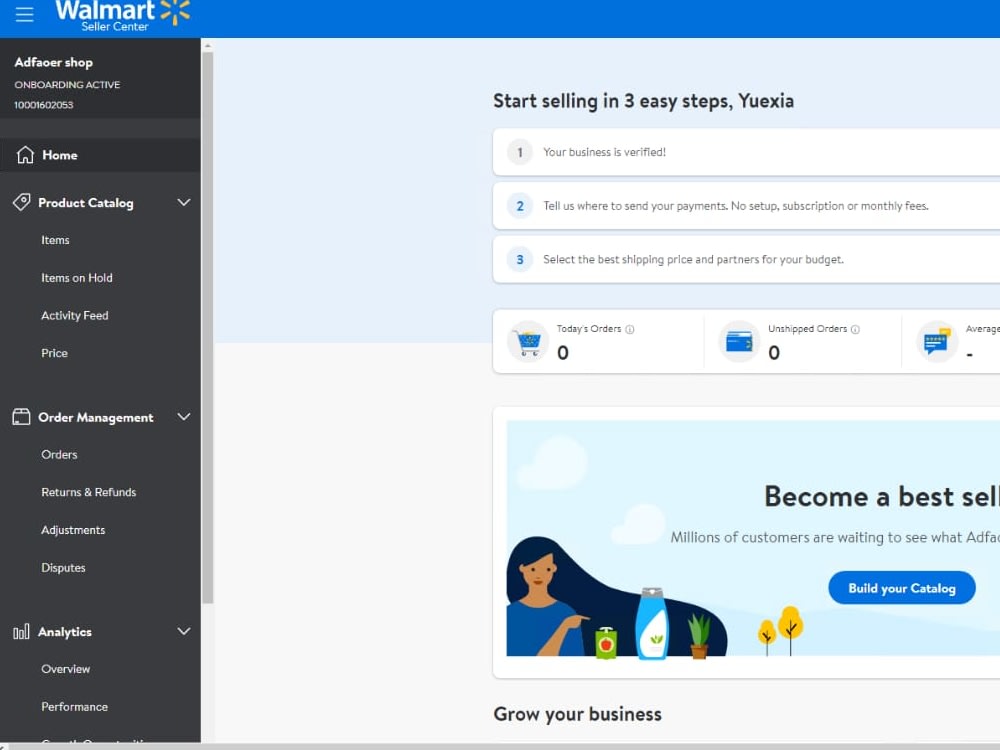Screen dimensions: 1000x750
Task: Click the sidebar vertical scrollbar thumb
Action: click(207, 328)
